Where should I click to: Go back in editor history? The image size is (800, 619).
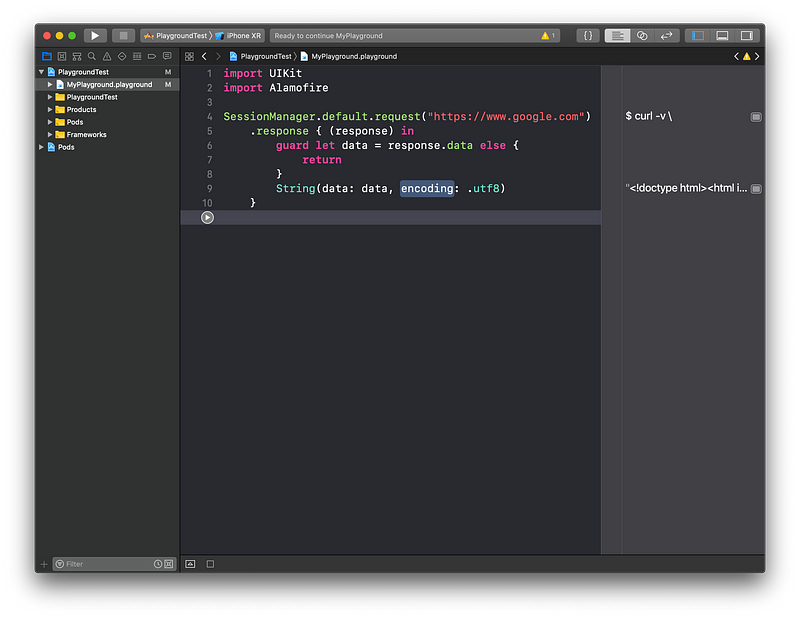tap(204, 56)
